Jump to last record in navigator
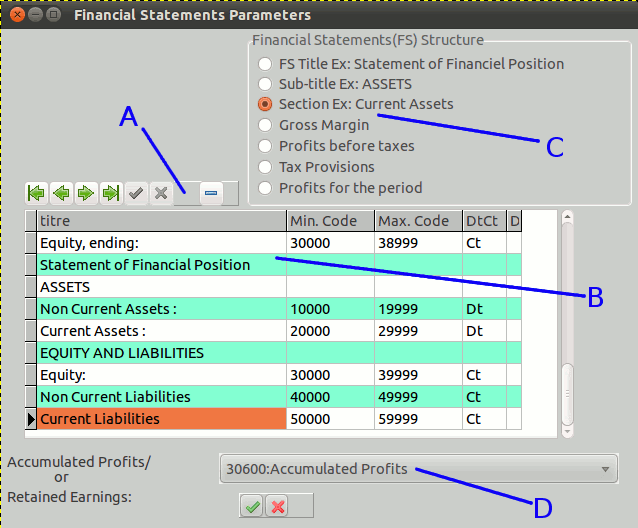638x528 pixels. click(x=111, y=193)
